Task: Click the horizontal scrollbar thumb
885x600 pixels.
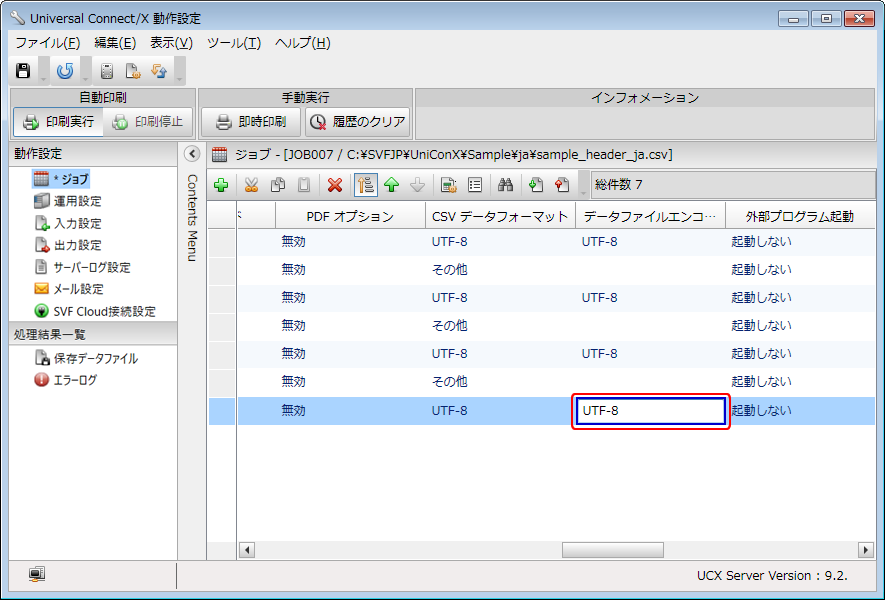Action: tap(613, 550)
